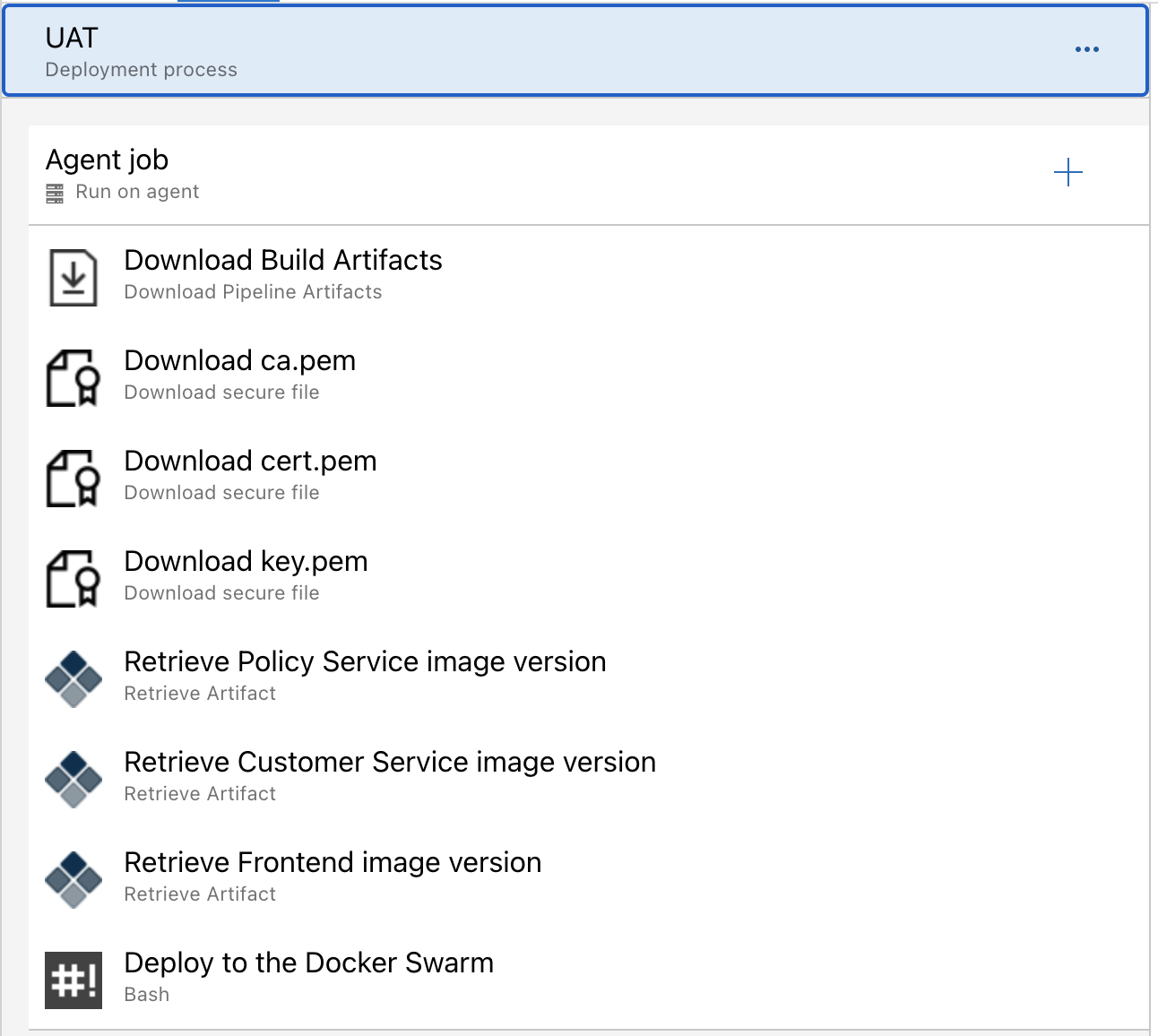Screen dimensions: 1158x1036
Task: Click the Retrieve Policy Service artifact icon
Action: point(73,678)
